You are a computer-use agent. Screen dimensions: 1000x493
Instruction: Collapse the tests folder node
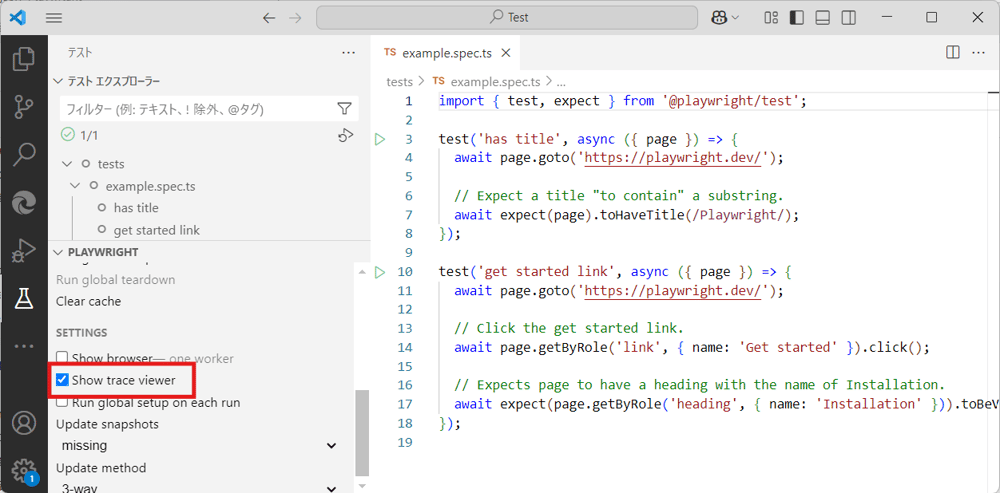tap(67, 164)
